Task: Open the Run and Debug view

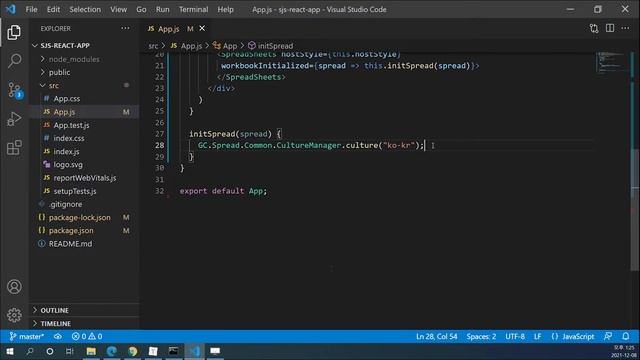Action: click(x=14, y=119)
